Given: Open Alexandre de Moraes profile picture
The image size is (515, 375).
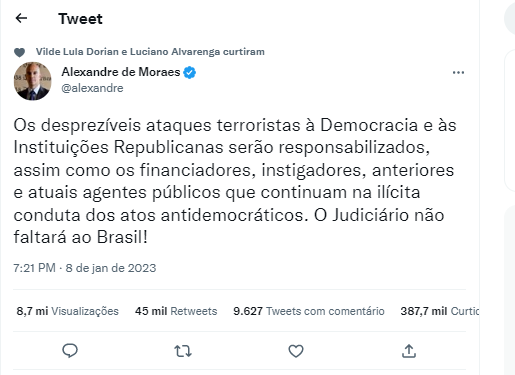Looking at the screenshot, I should click(33, 81).
